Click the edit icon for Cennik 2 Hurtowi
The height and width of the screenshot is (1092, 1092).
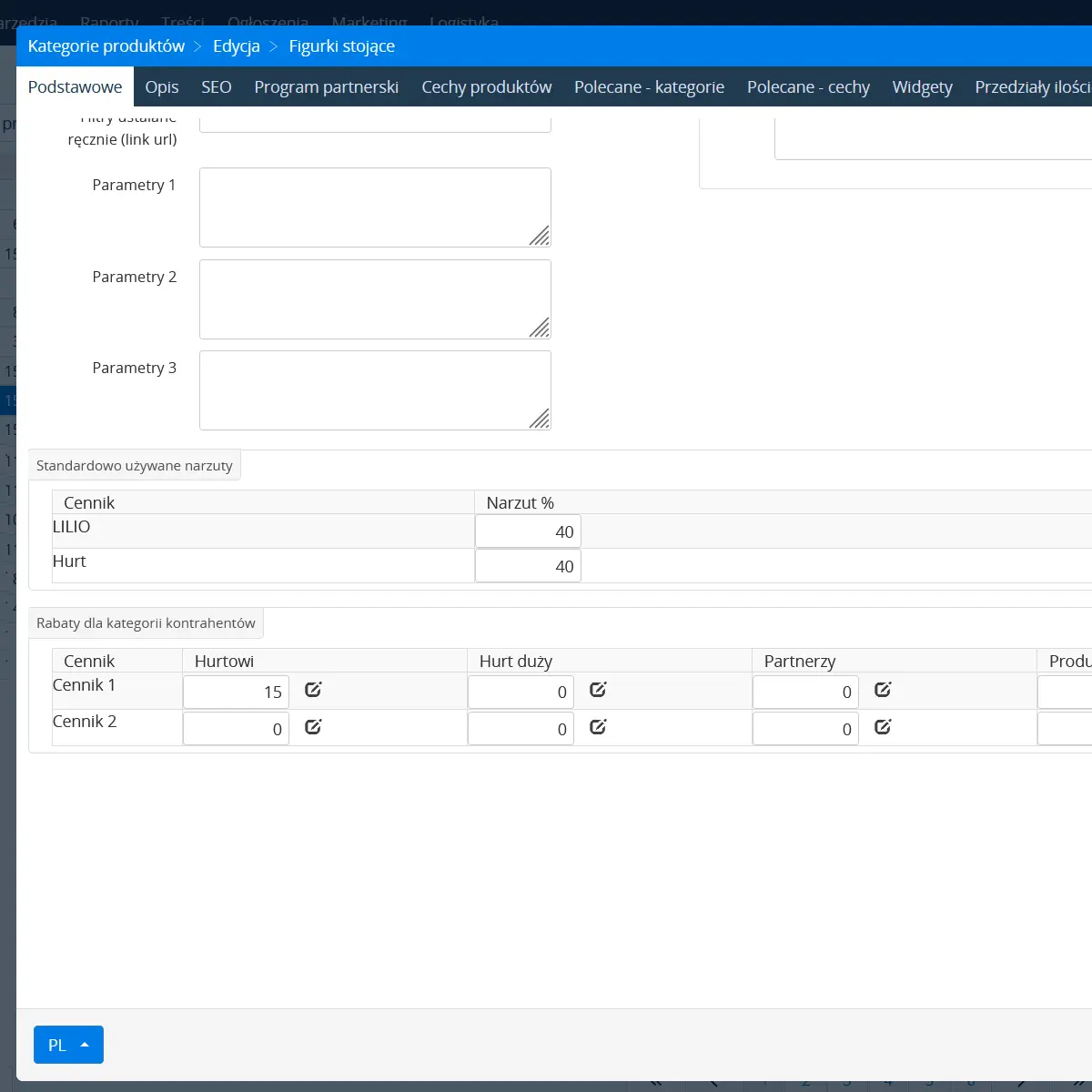point(313,727)
